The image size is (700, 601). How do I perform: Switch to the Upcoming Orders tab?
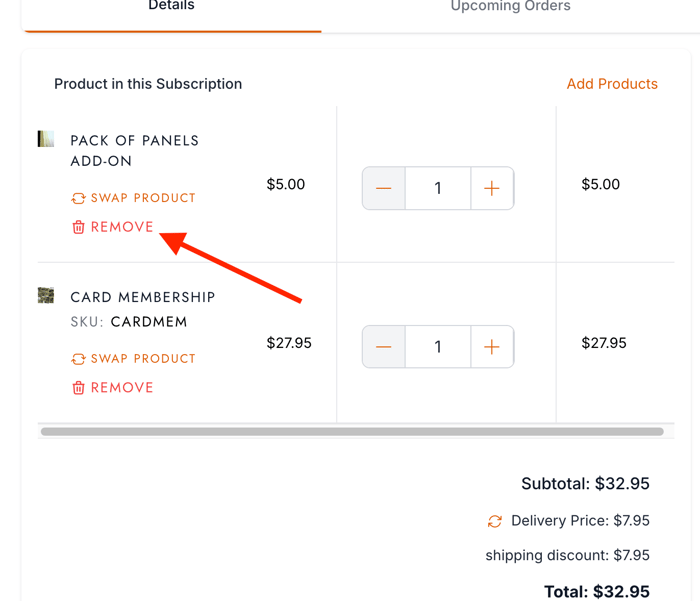point(510,7)
